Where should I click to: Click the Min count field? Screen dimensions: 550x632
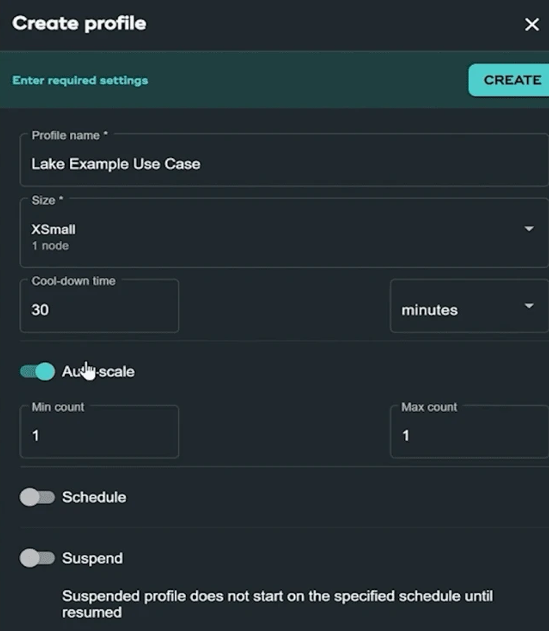99,432
